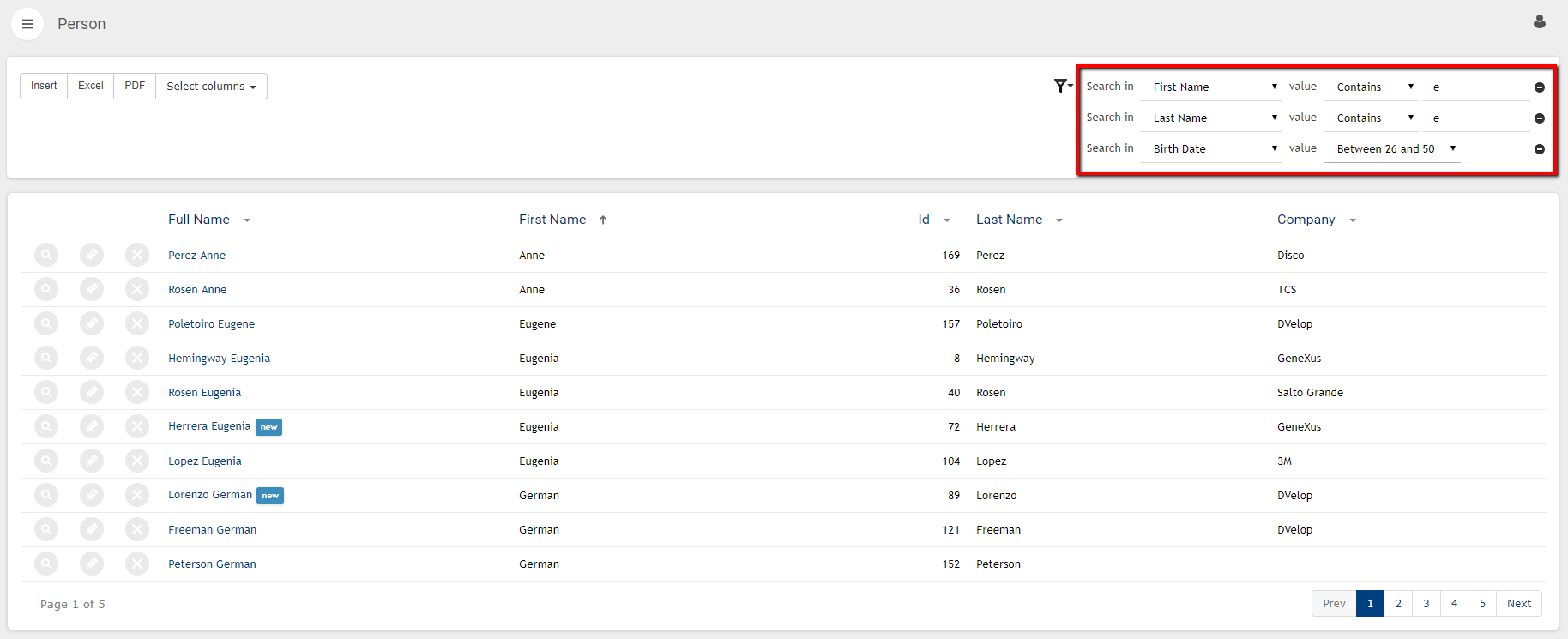Edit the Hemingway Eugenia row
Image resolution: width=1568 pixels, height=639 pixels.
point(92,358)
